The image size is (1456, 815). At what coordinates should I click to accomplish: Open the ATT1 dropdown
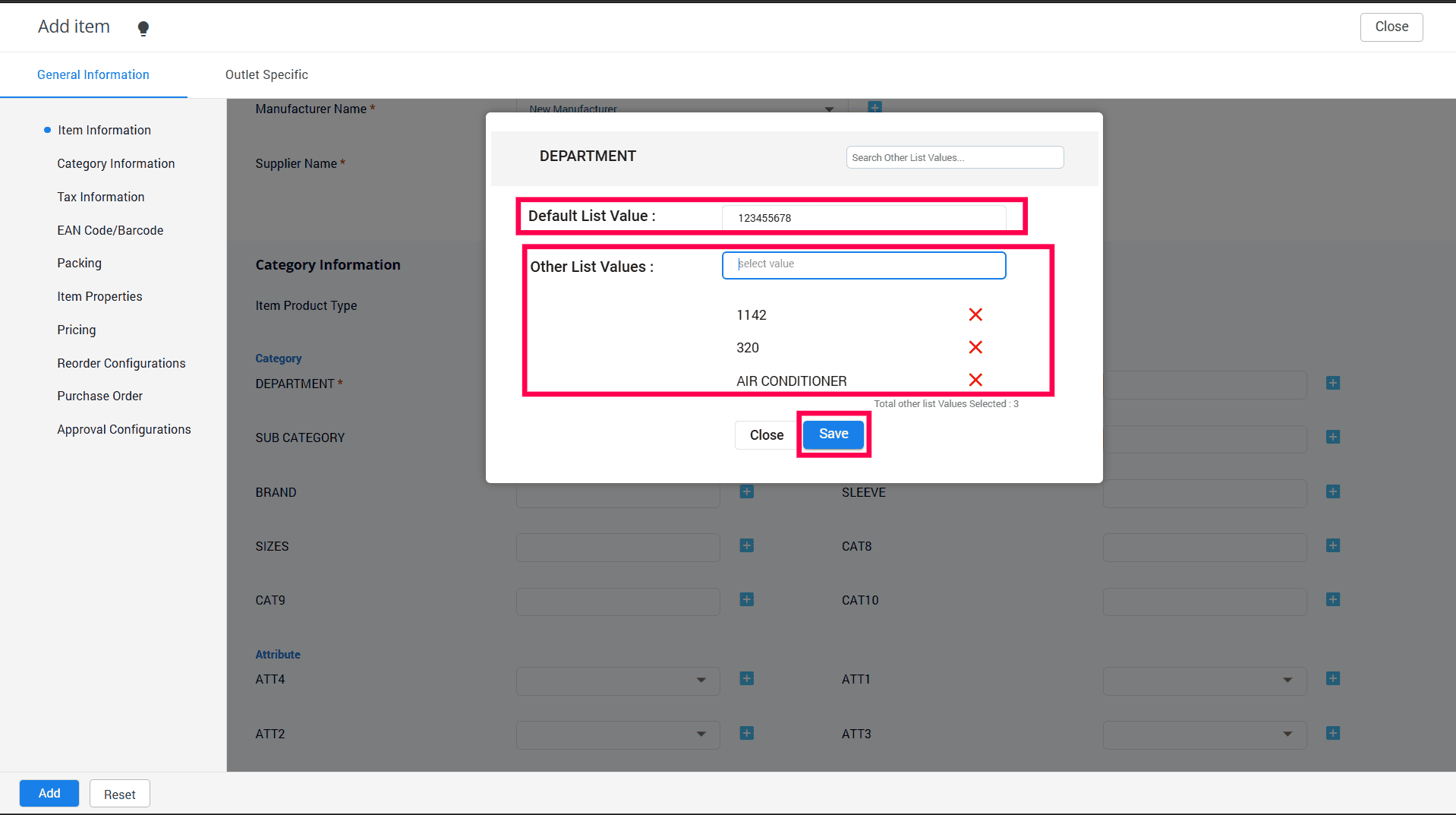tap(1205, 681)
